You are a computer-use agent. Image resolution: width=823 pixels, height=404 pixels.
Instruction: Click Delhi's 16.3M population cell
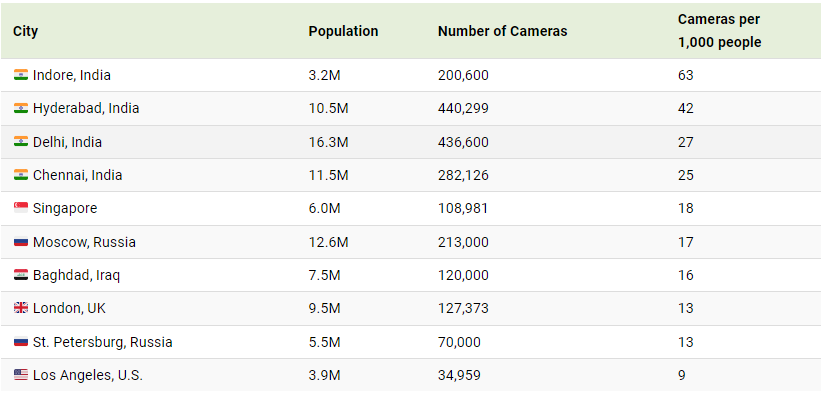tap(329, 142)
